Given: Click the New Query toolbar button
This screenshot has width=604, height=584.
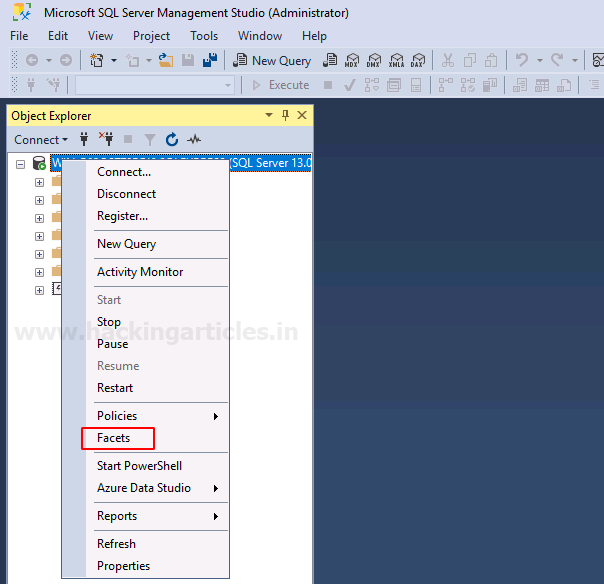Looking at the screenshot, I should (272, 60).
